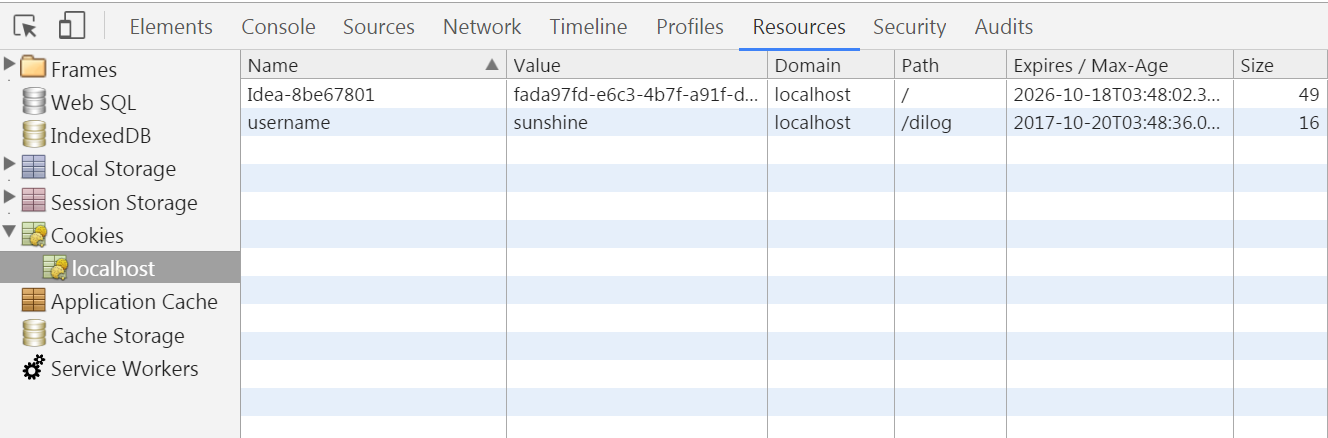Click the localhost cookie icon

point(55,268)
